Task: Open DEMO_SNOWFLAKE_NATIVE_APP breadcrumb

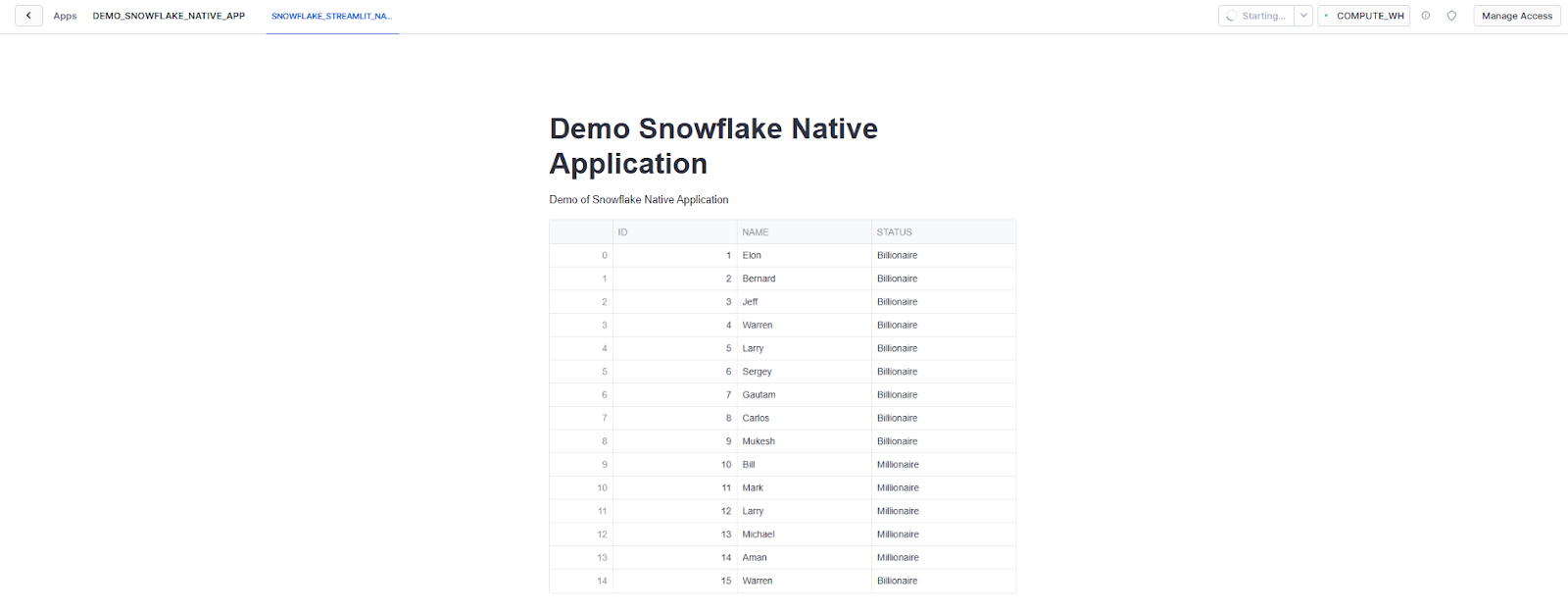Action: click(169, 16)
